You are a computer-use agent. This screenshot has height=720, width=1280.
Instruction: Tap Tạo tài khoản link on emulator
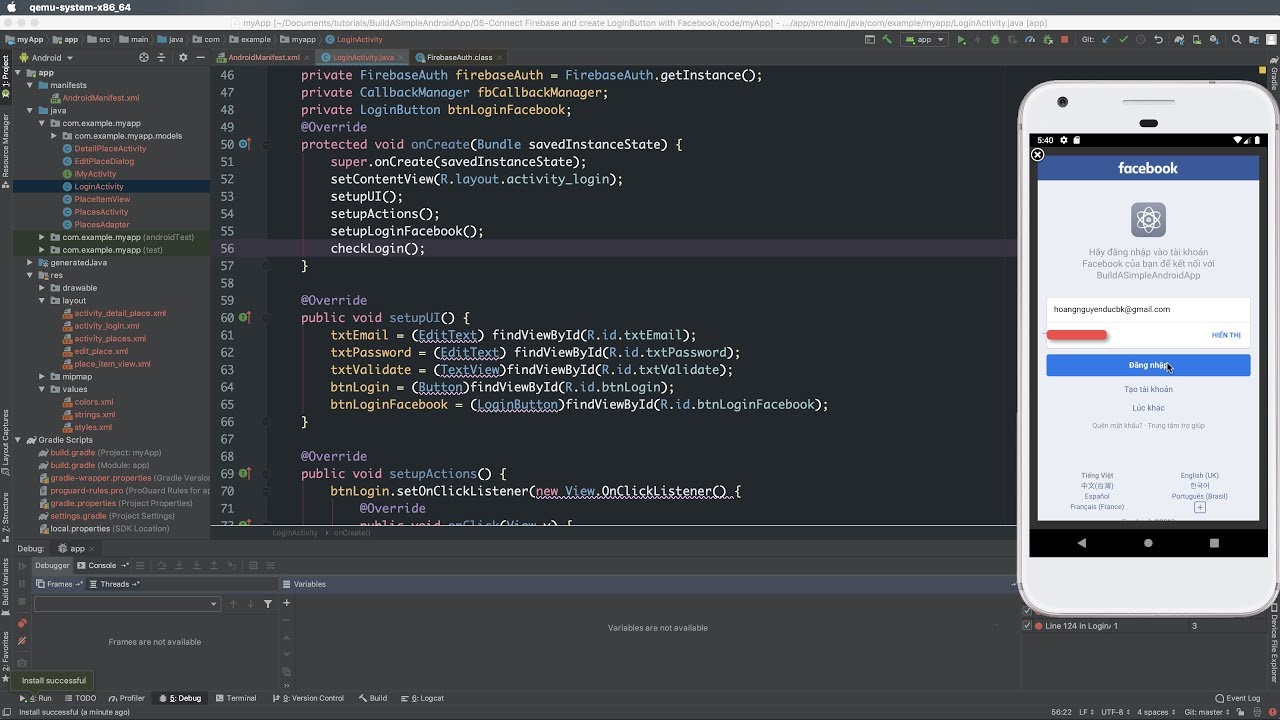pyautogui.click(x=1148, y=389)
